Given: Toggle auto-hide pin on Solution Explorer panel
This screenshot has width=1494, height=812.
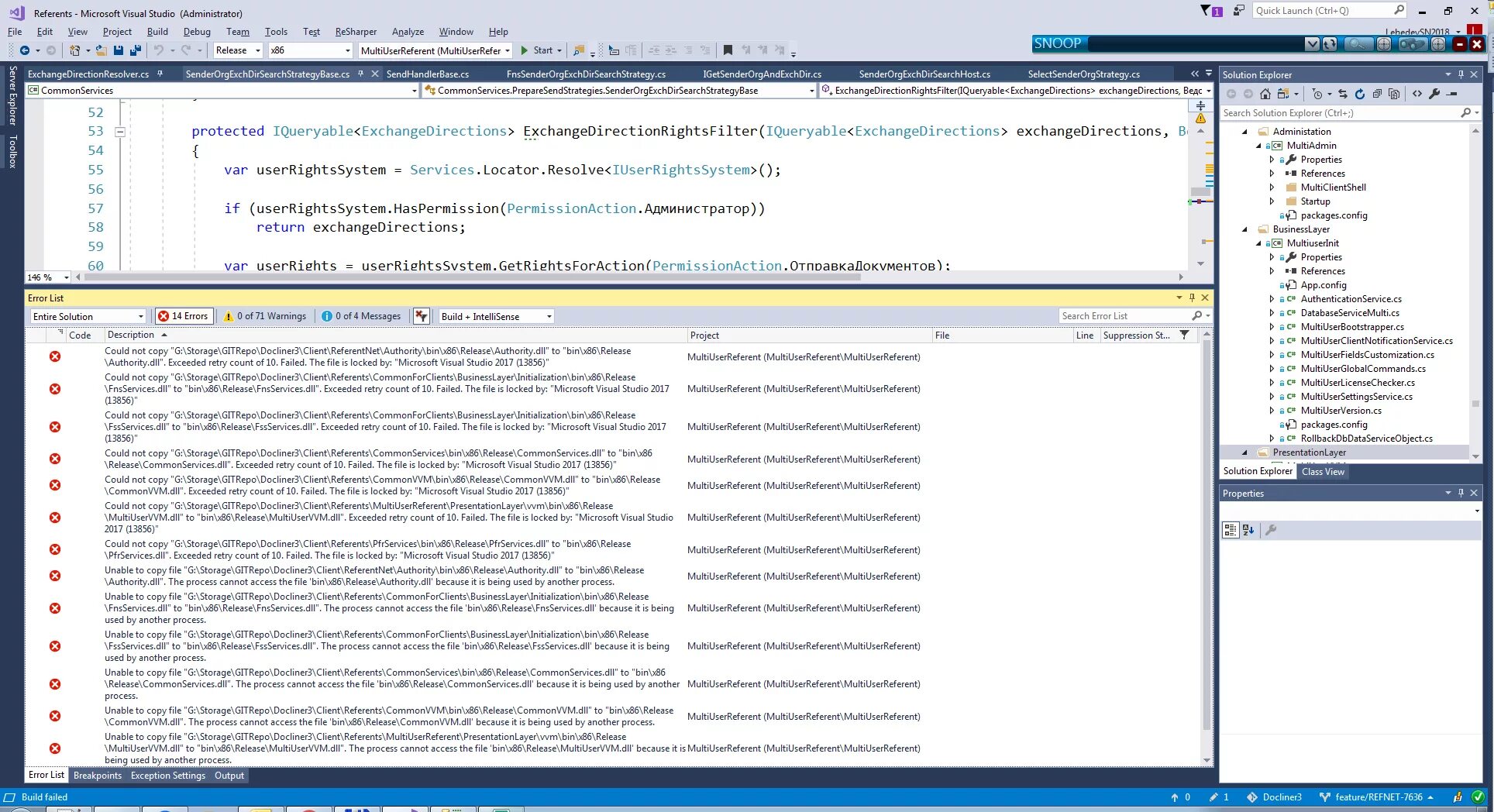Looking at the screenshot, I should pyautogui.click(x=1461, y=74).
